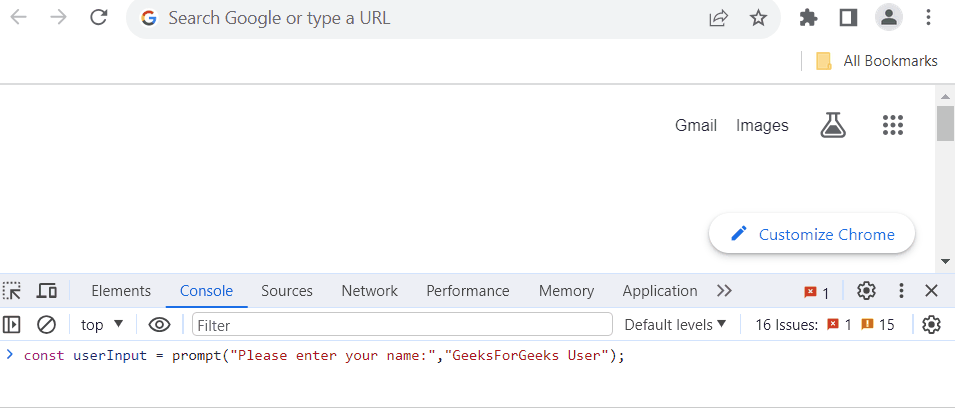The width and height of the screenshot is (955, 408).
Task: Expand the top JavaScript context dropdown
Action: [x=102, y=324]
